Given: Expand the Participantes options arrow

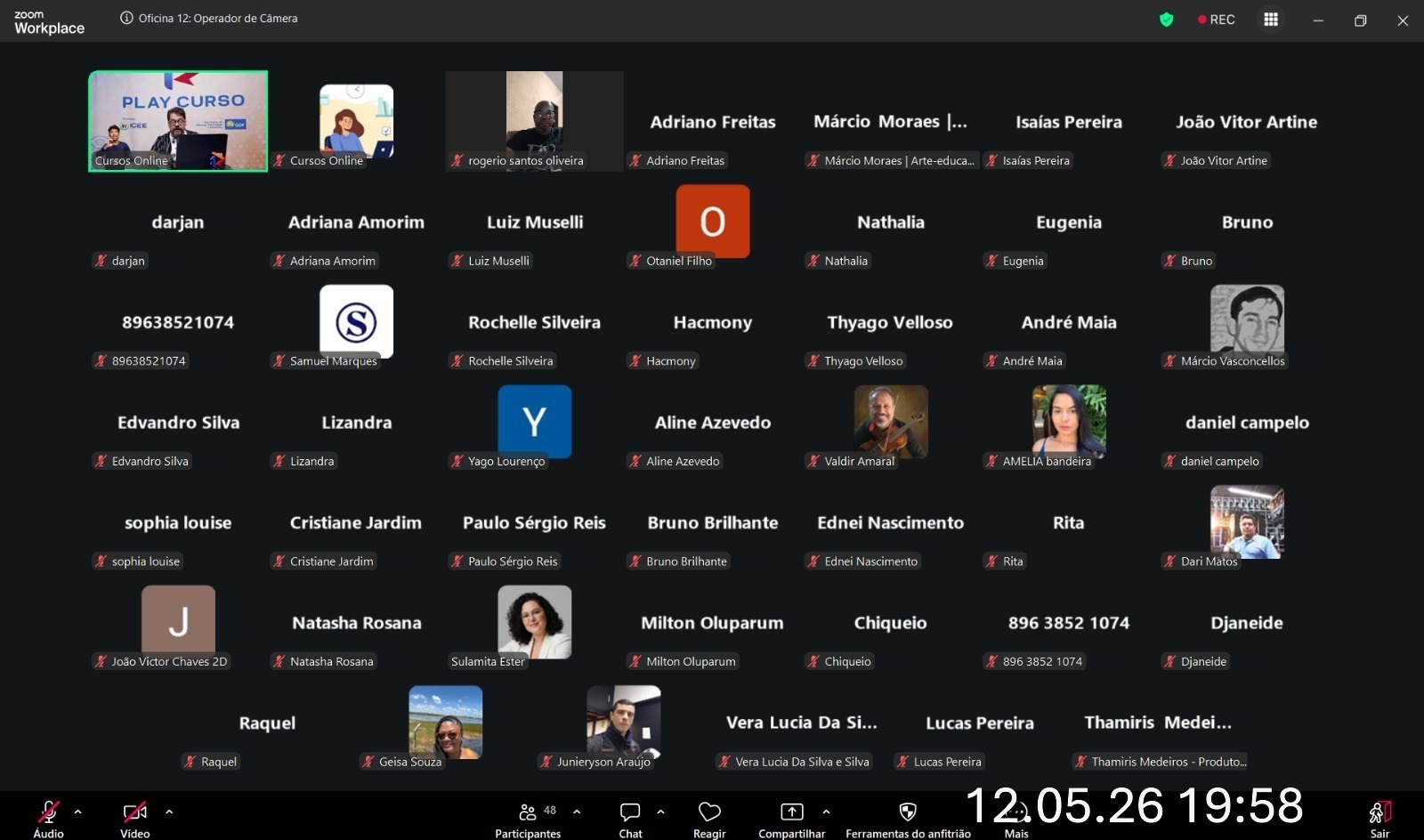Looking at the screenshot, I should (577, 812).
